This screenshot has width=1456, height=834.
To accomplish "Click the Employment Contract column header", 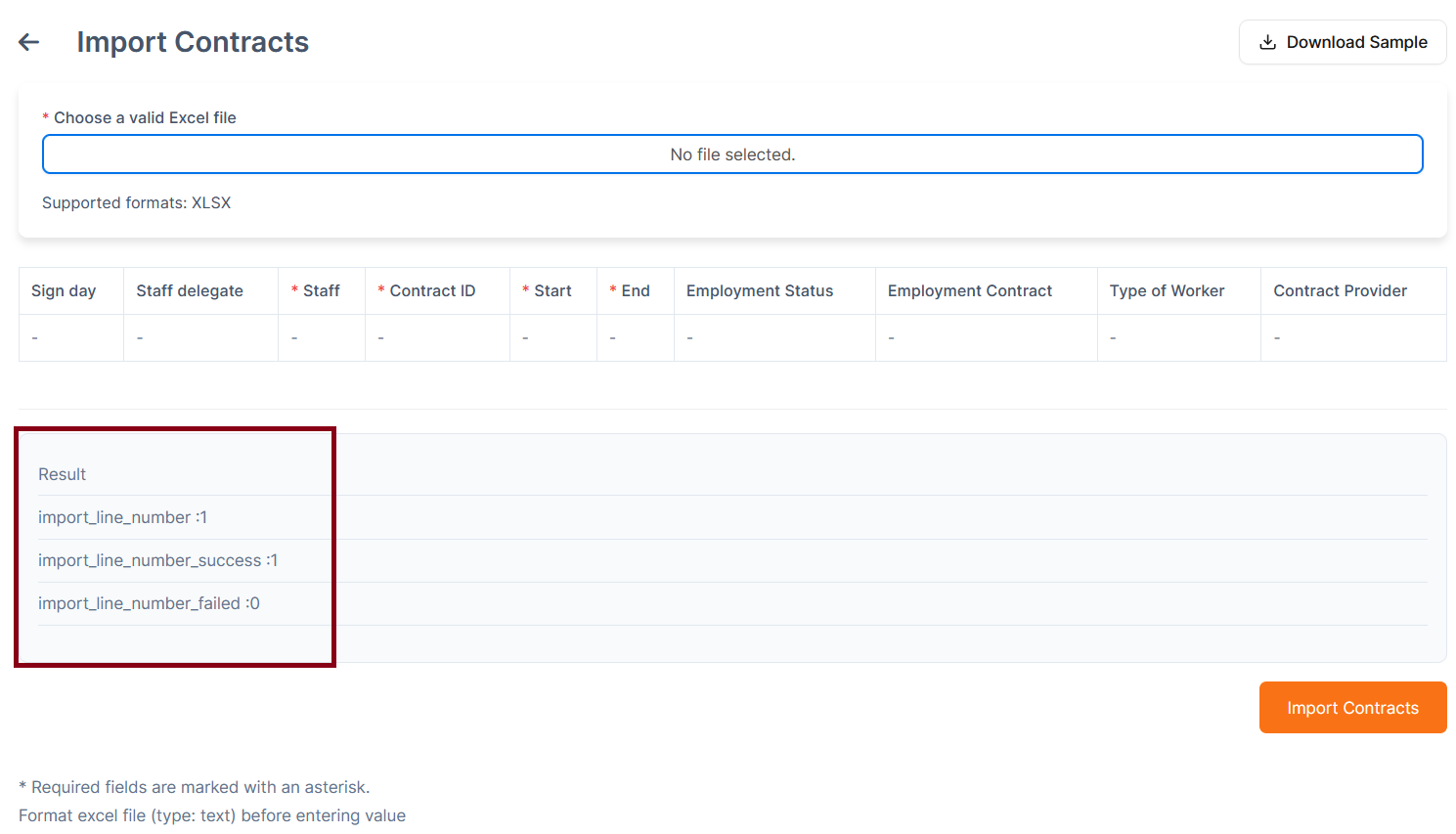I will [970, 291].
